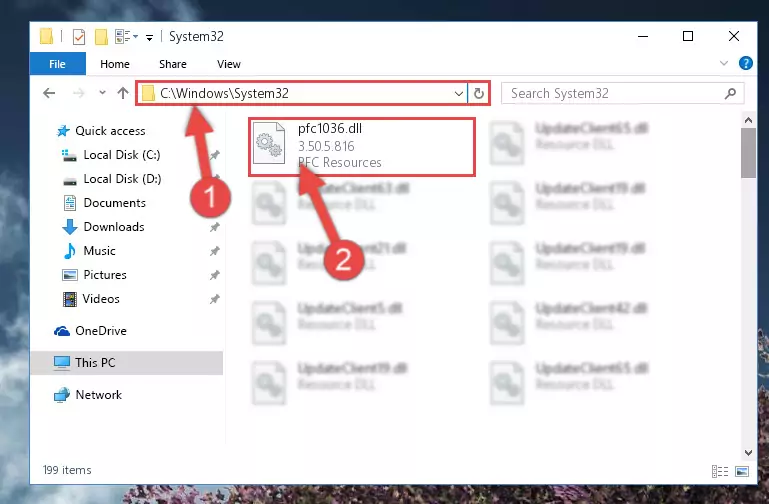
Task: Open Documents in the sidebar
Action: (x=114, y=203)
